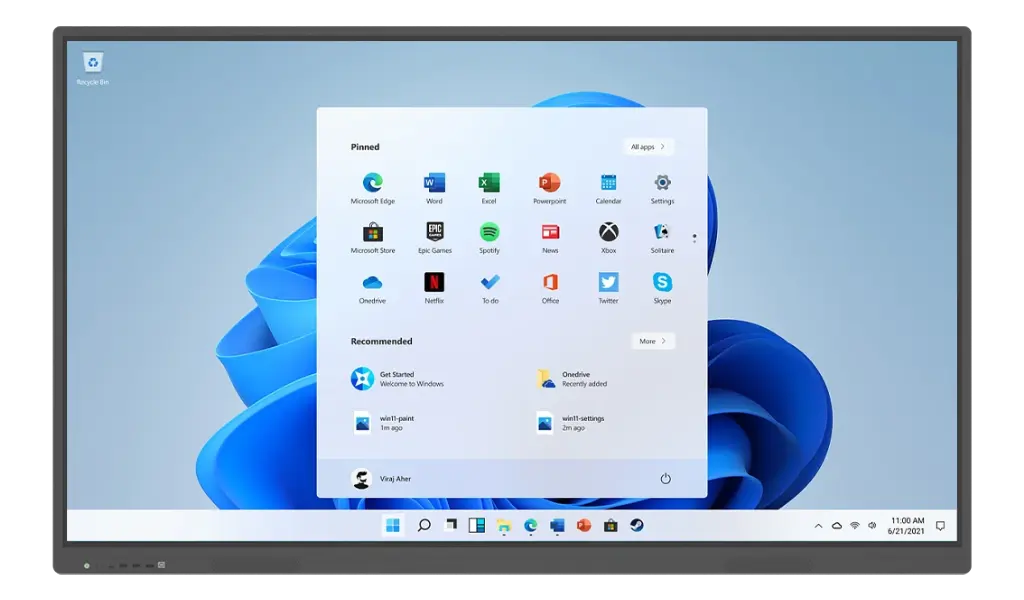Open the To do app
Image resolution: width=1024 pixels, height=600 pixels.
(x=490, y=288)
